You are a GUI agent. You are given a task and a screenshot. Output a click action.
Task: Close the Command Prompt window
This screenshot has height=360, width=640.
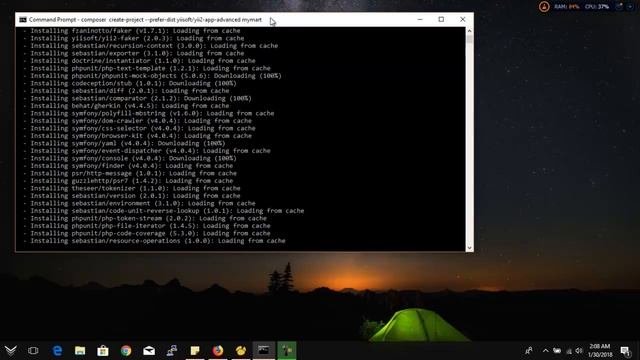pyautogui.click(x=462, y=20)
